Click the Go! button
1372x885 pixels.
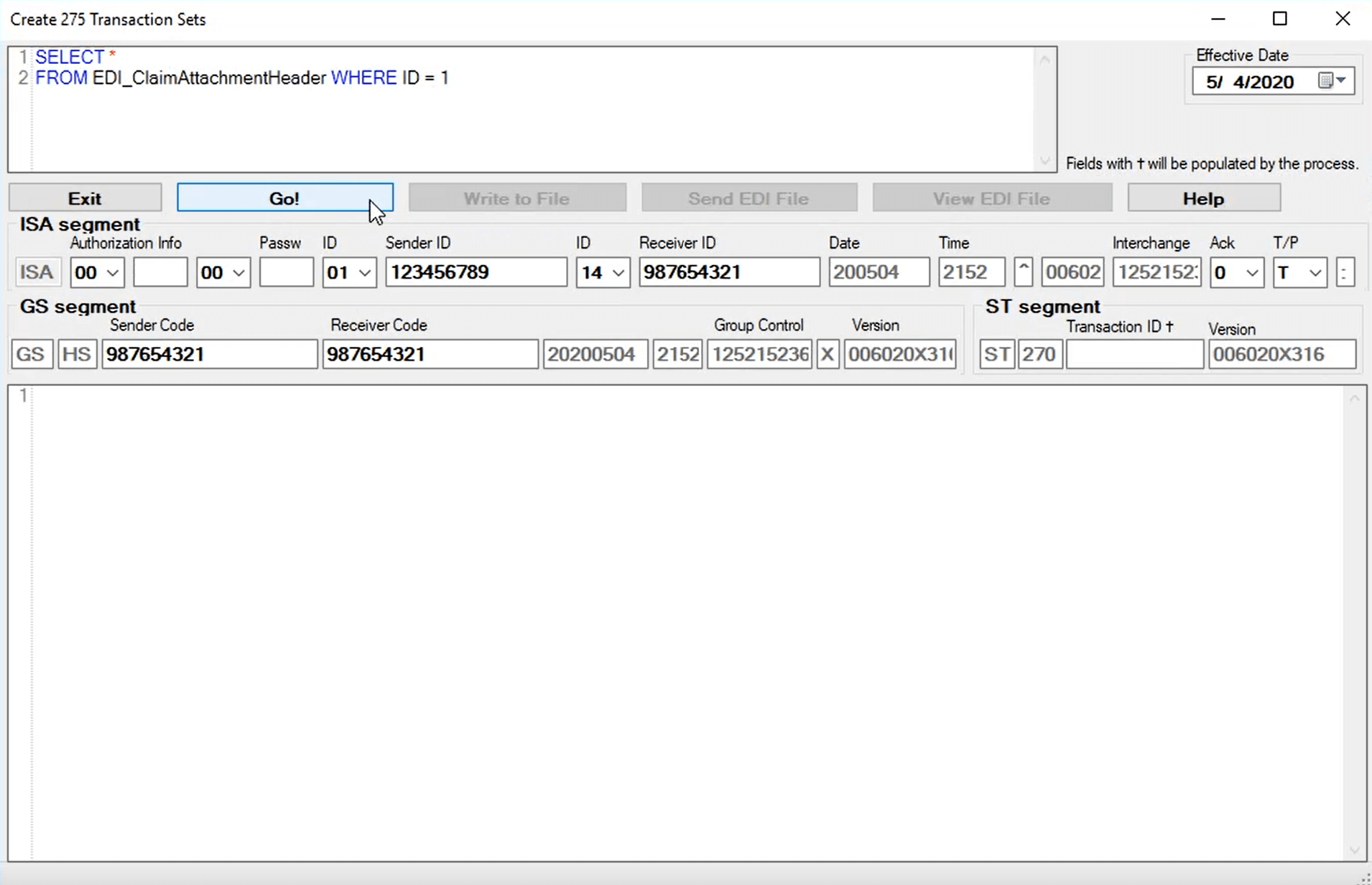(x=284, y=198)
